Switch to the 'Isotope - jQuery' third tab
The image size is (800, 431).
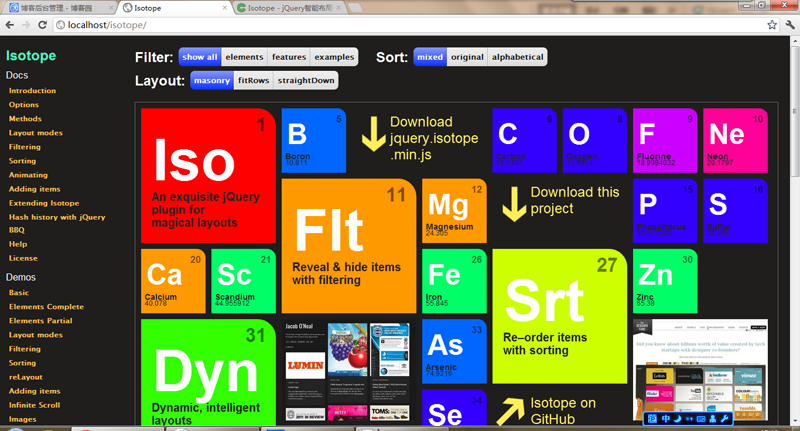point(290,8)
